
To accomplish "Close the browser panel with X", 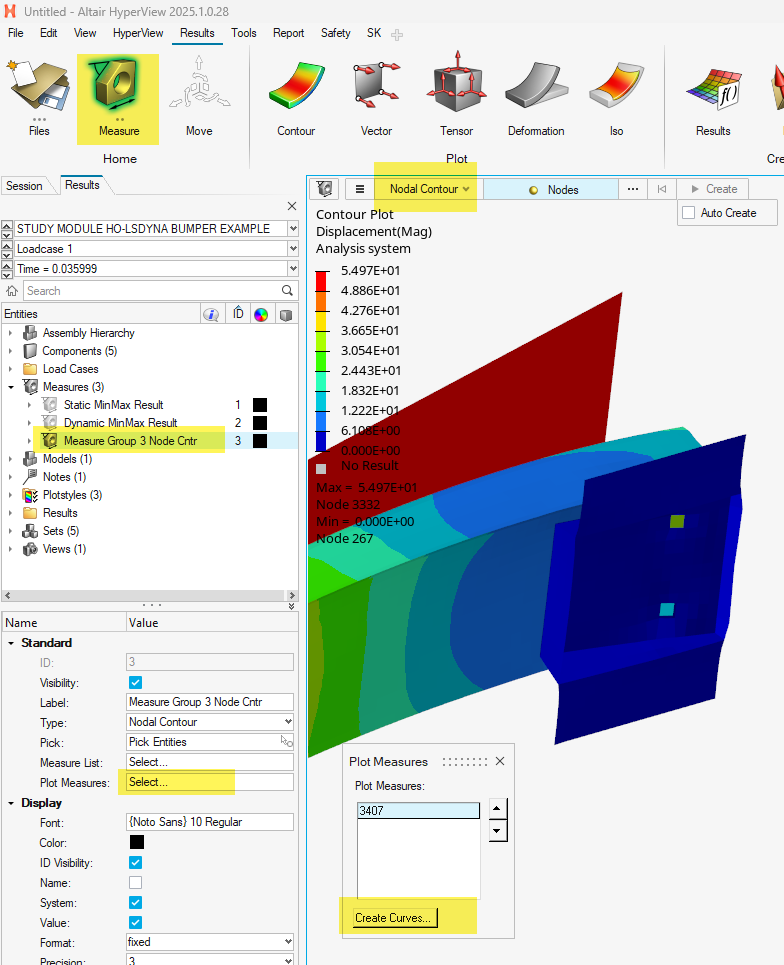I will [x=292, y=206].
